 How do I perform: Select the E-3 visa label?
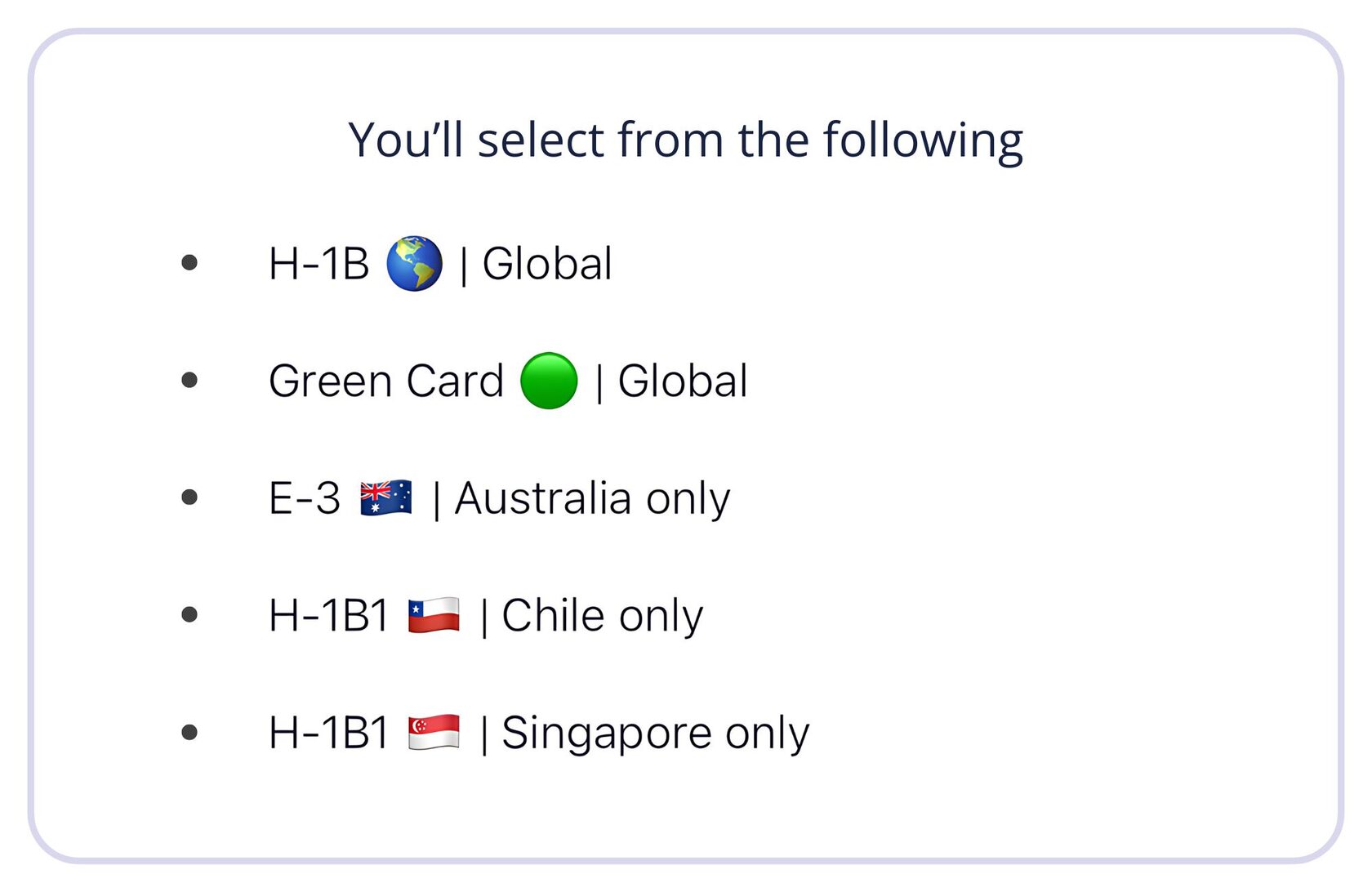click(305, 498)
